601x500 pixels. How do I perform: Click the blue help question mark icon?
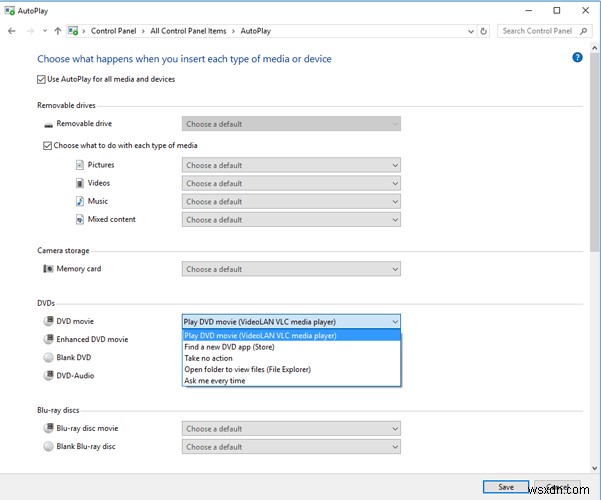[x=577, y=58]
